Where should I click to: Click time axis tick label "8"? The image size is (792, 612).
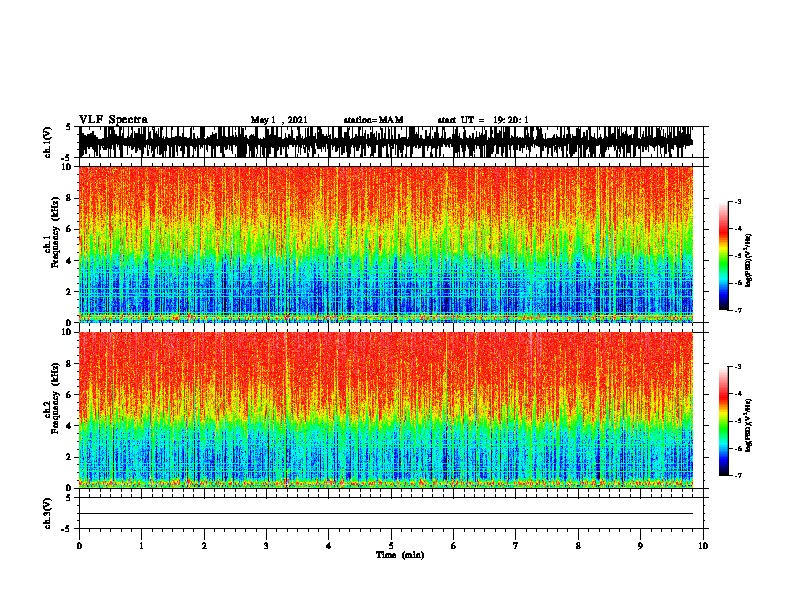click(x=578, y=546)
